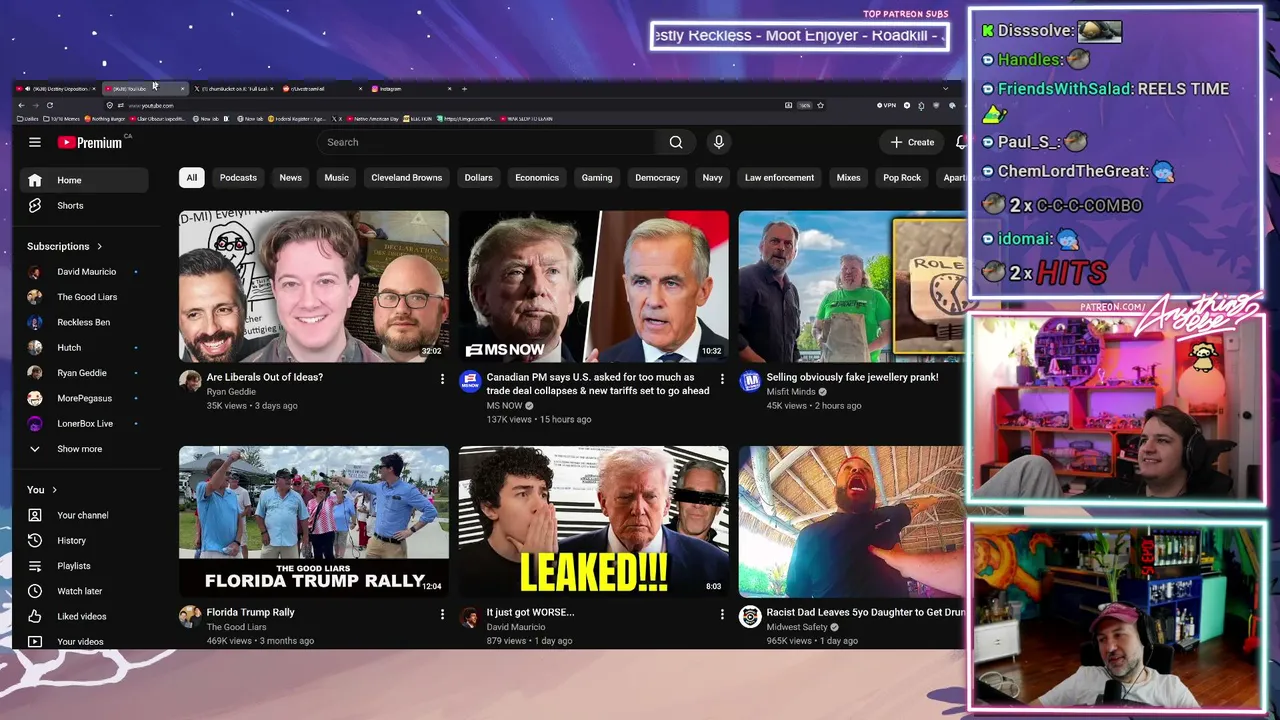
Task: Play the 'Are Liberals Out of Ideas?' thumbnail
Action: [x=314, y=286]
